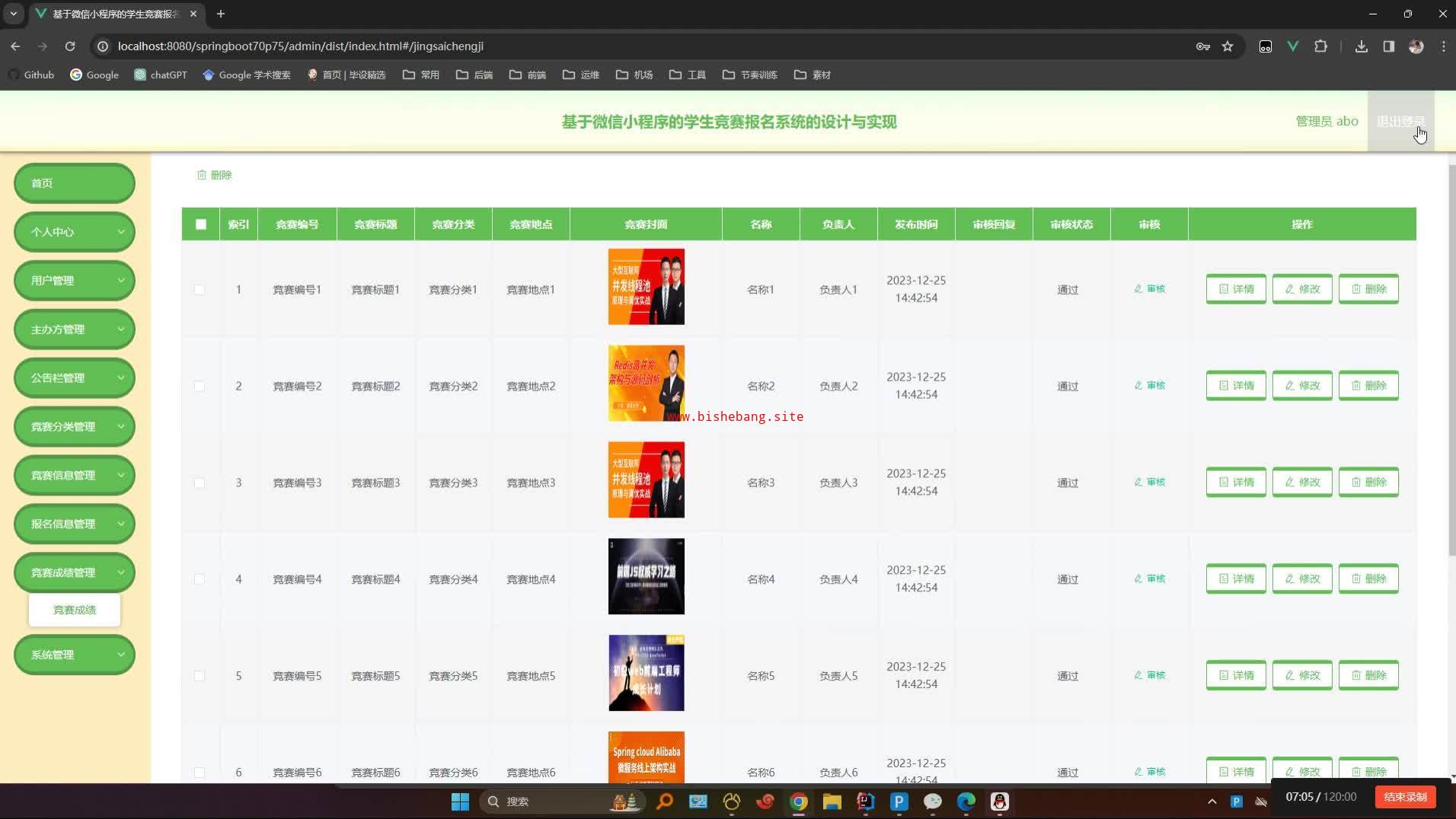Screen dimensions: 1456x819
Task: Click the Windows Start icon
Action: (x=460, y=801)
